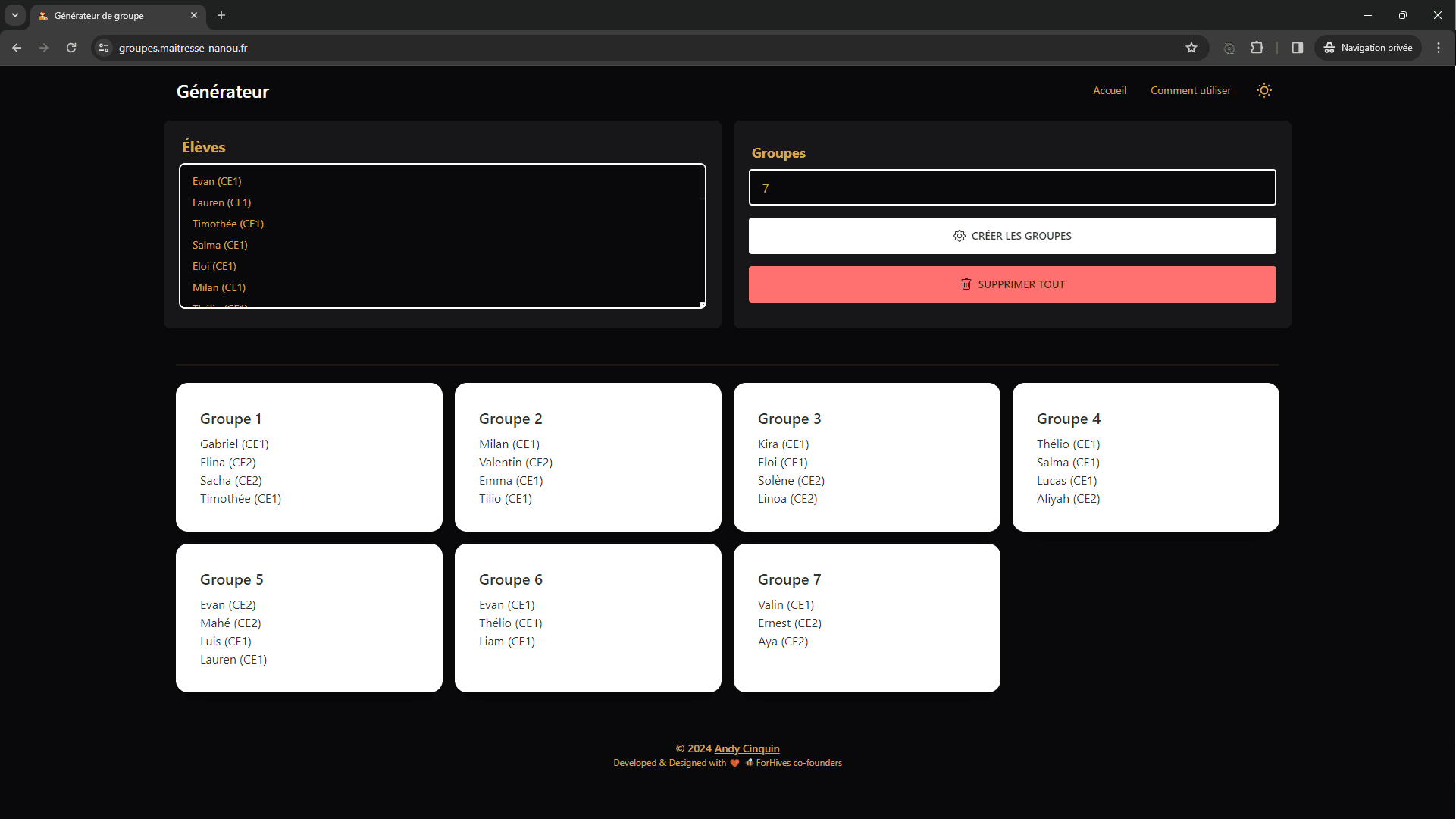Expand the tab search dropdown arrow
Viewport: 1456px width, 819px height.
pyautogui.click(x=14, y=15)
